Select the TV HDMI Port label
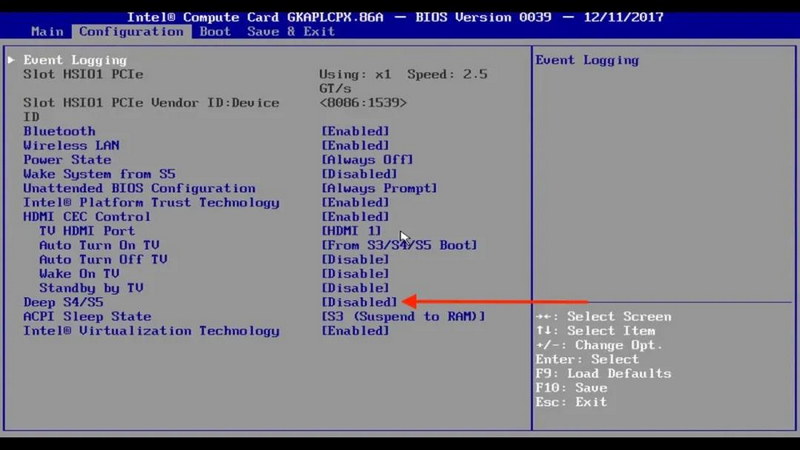The image size is (800, 450). (87, 231)
